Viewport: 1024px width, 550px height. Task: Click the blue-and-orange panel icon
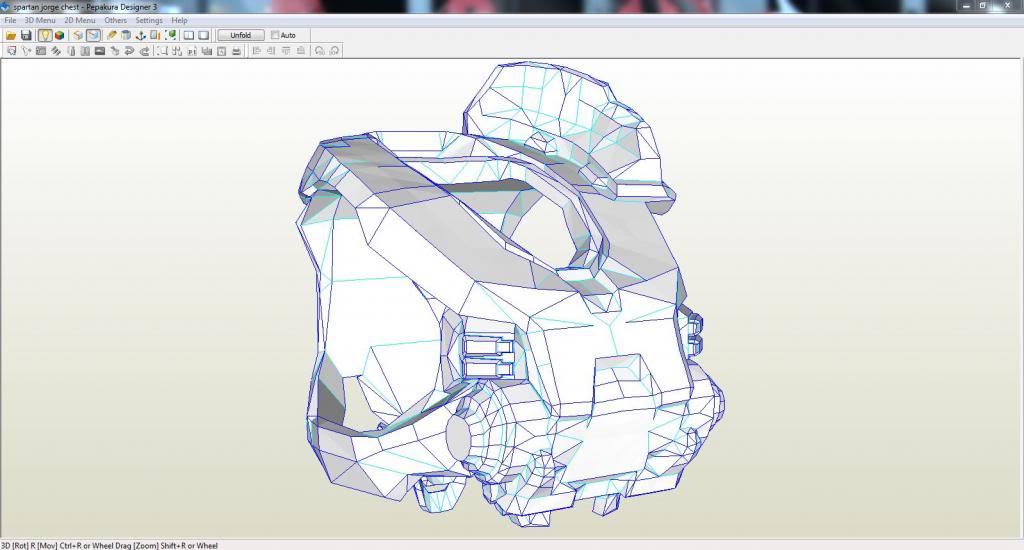pyautogui.click(x=155, y=35)
